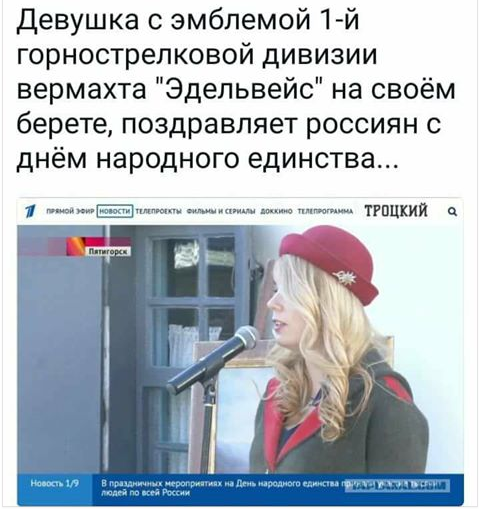This screenshot has height=513, width=486.
Task: Open the День народного единства caption text
Action: [222, 488]
